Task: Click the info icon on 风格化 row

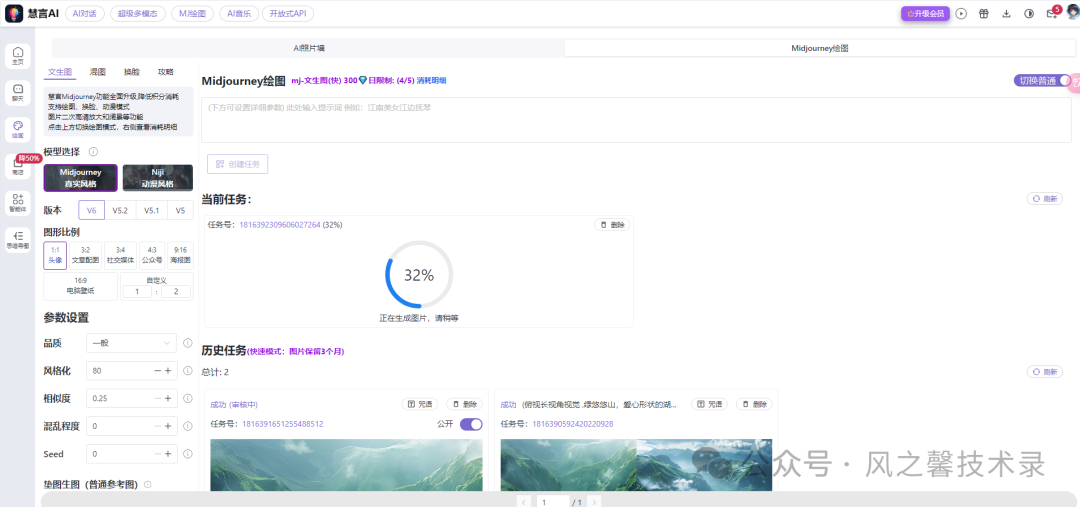Action: pyautogui.click(x=187, y=371)
